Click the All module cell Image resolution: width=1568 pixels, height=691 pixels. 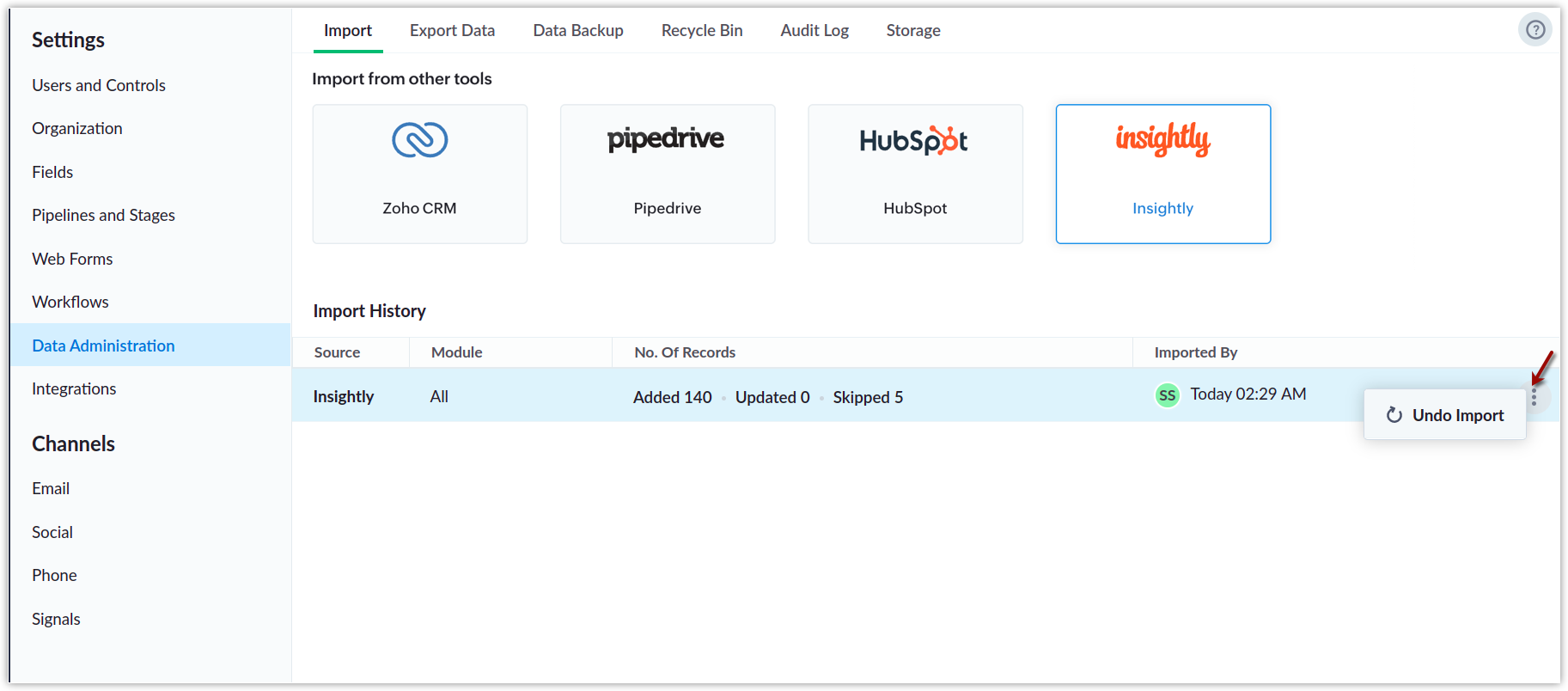(439, 396)
